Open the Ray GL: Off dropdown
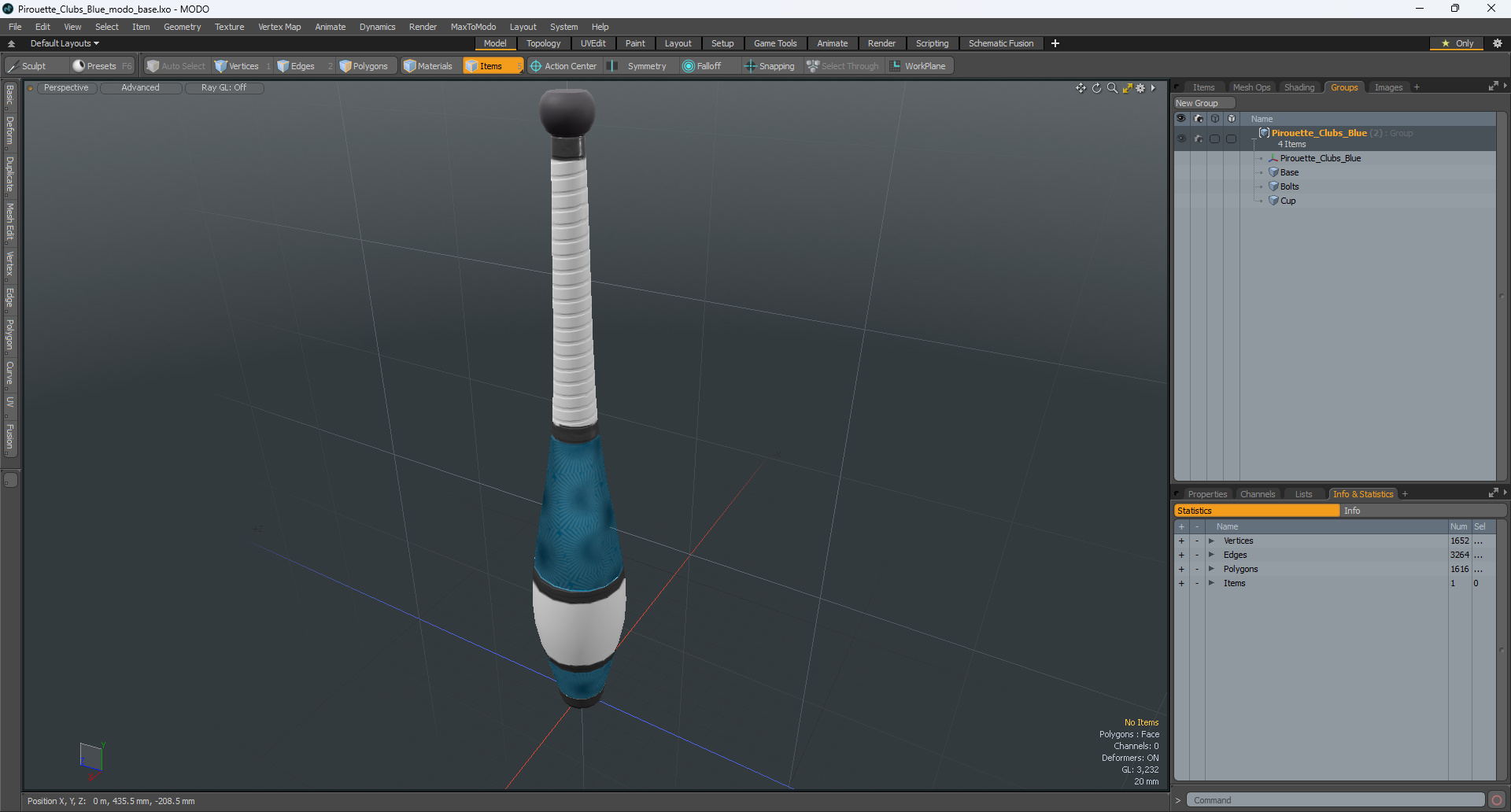Image resolution: width=1511 pixels, height=812 pixels. (x=224, y=88)
